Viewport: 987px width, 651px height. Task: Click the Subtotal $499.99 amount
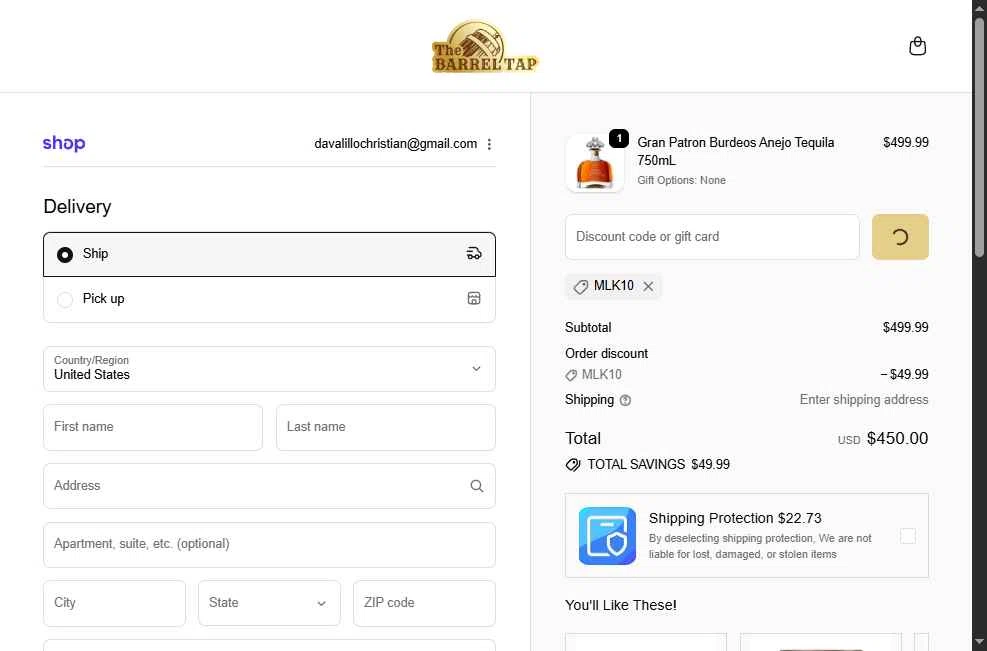[x=905, y=327]
